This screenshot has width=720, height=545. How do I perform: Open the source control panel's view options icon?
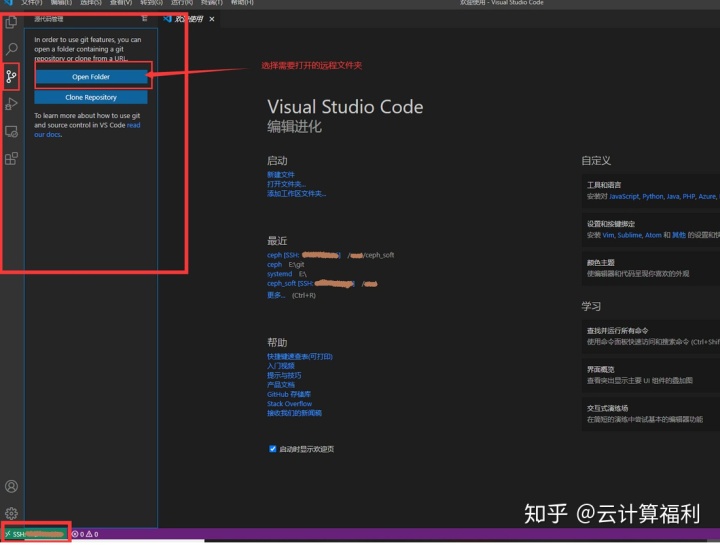click(144, 19)
